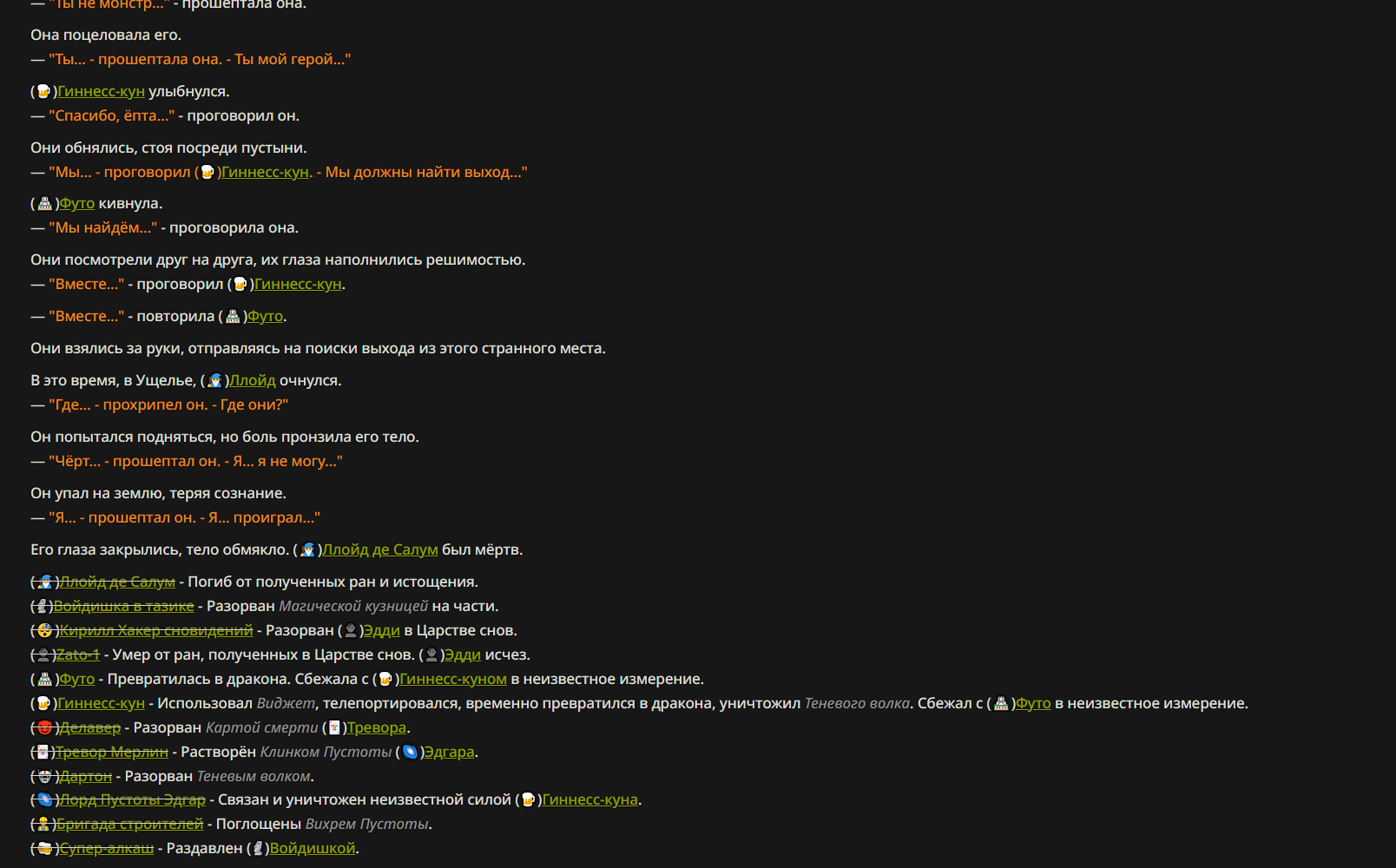The height and width of the screenshot is (868, 1396).
Task: Click the beer mug icon before Гиннесс-кун улыбнулся
Action: coord(44,91)
